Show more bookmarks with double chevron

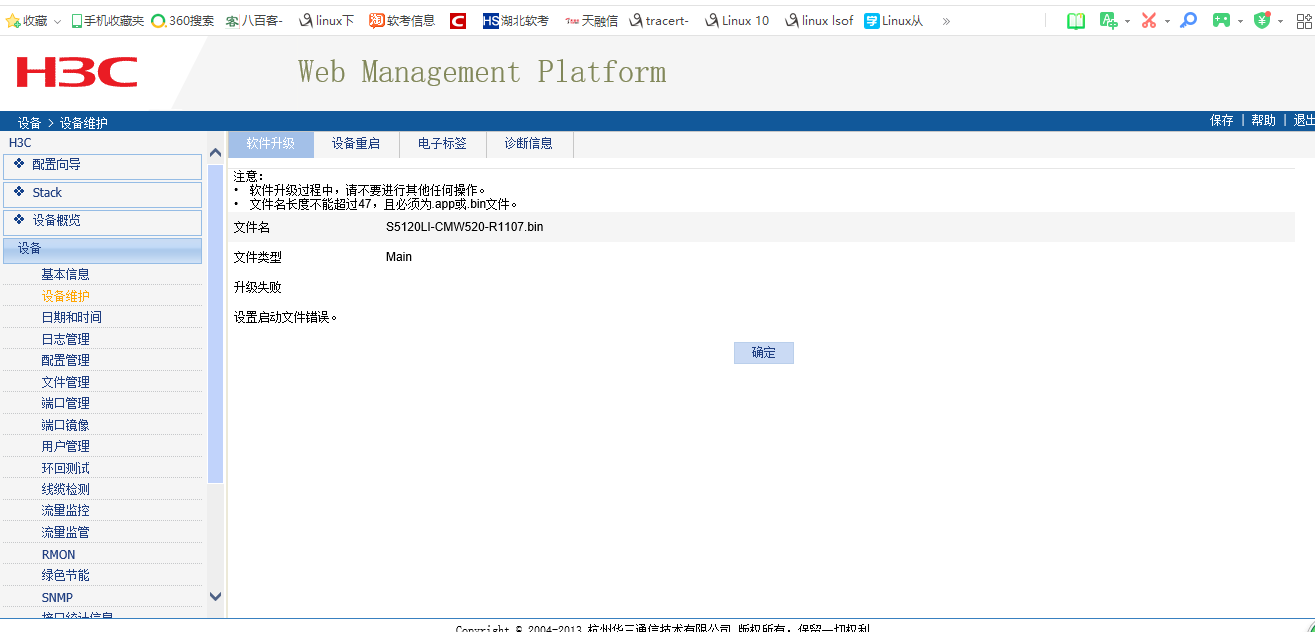[946, 21]
